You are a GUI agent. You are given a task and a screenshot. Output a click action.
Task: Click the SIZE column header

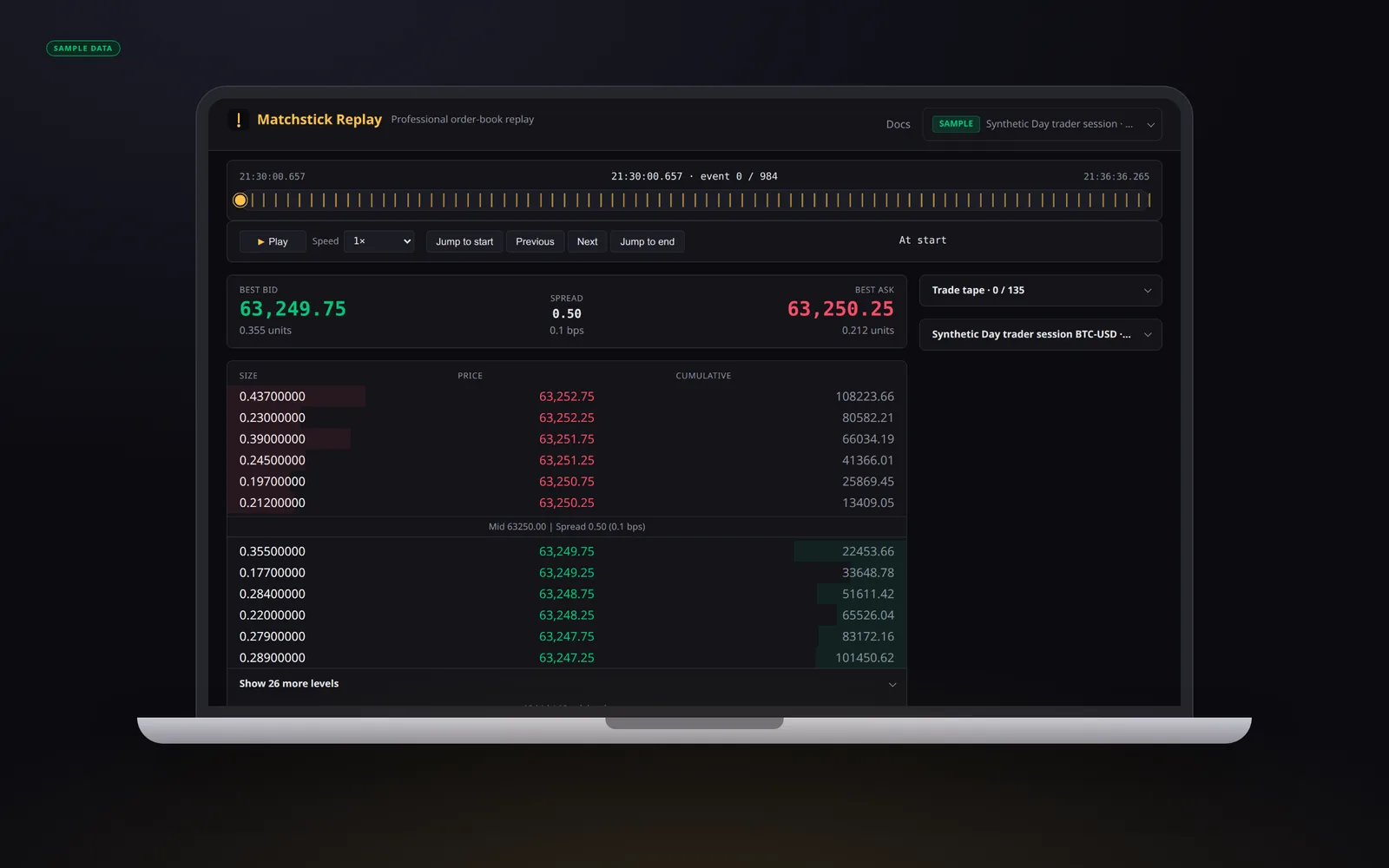click(248, 376)
